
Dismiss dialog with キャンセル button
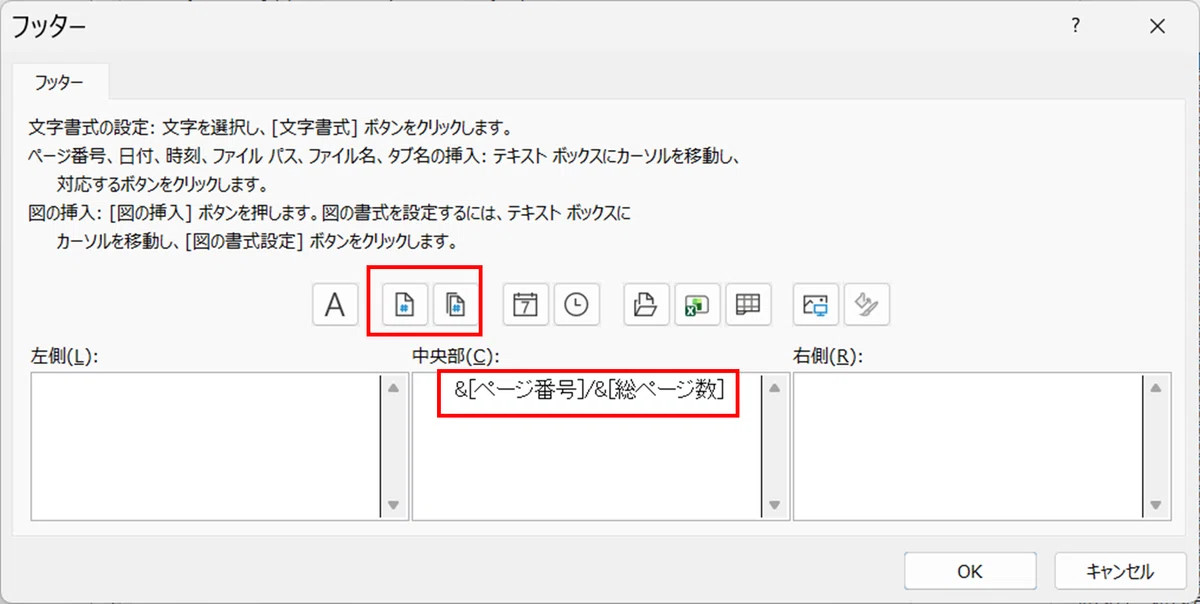pos(1120,571)
